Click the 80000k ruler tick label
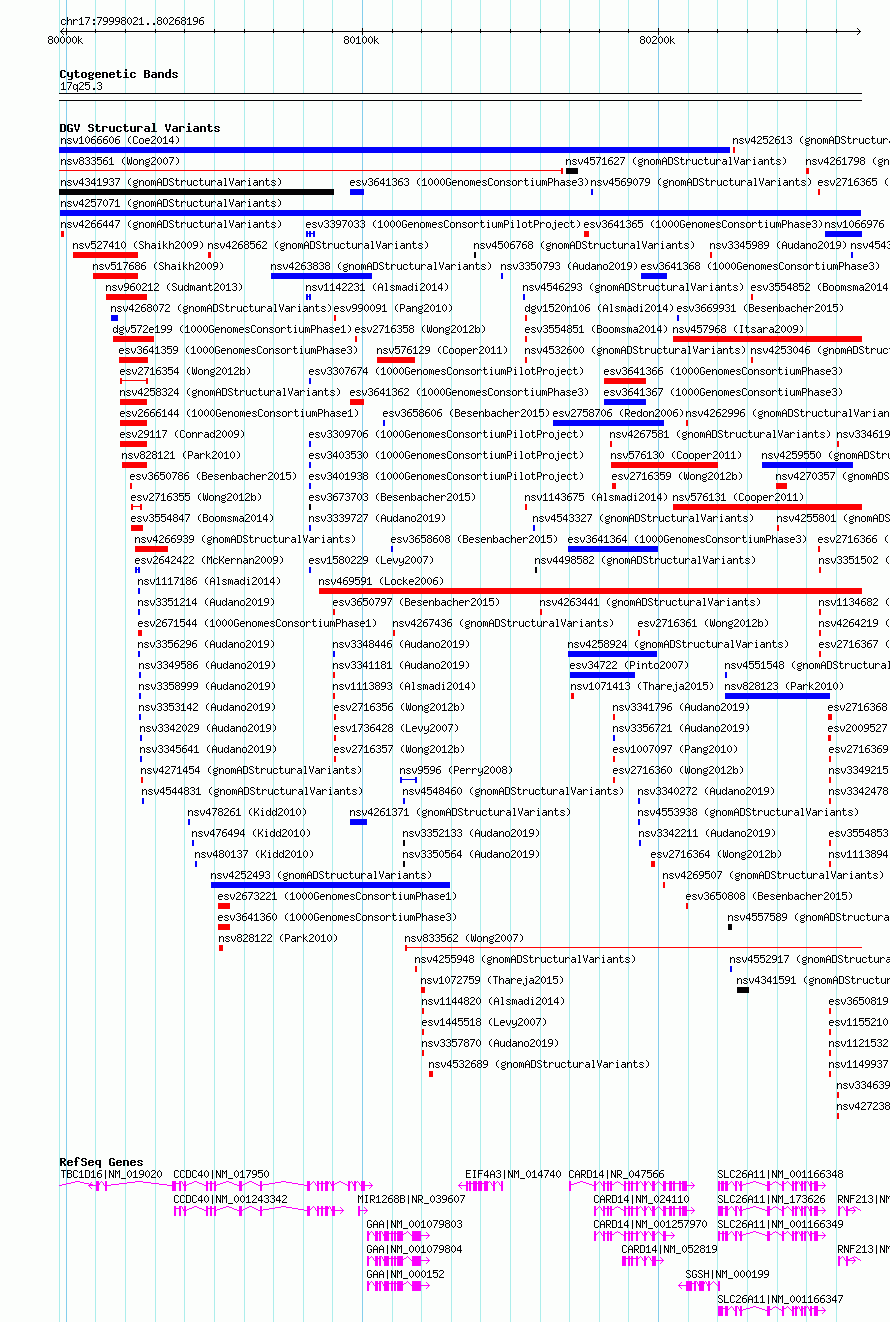The image size is (890, 1322). (65, 41)
